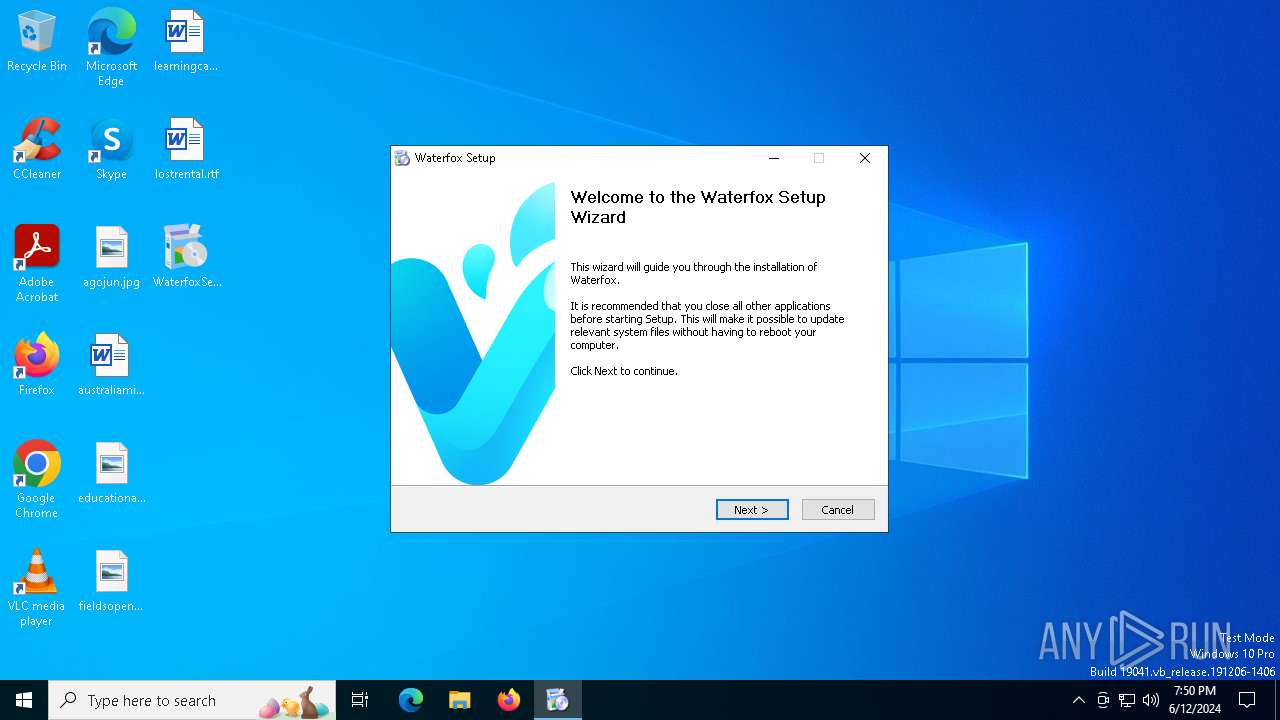Image resolution: width=1280 pixels, height=720 pixels.
Task: Select the Adobe Acrobat desktop shortcut
Action: (37, 264)
